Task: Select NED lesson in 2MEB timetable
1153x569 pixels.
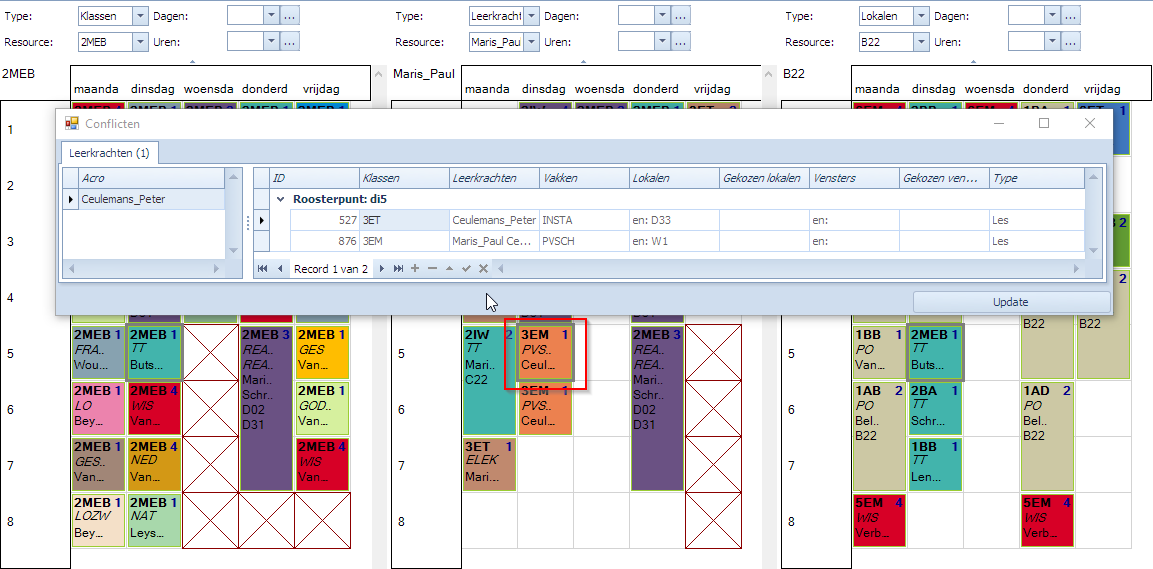Action: (x=154, y=465)
